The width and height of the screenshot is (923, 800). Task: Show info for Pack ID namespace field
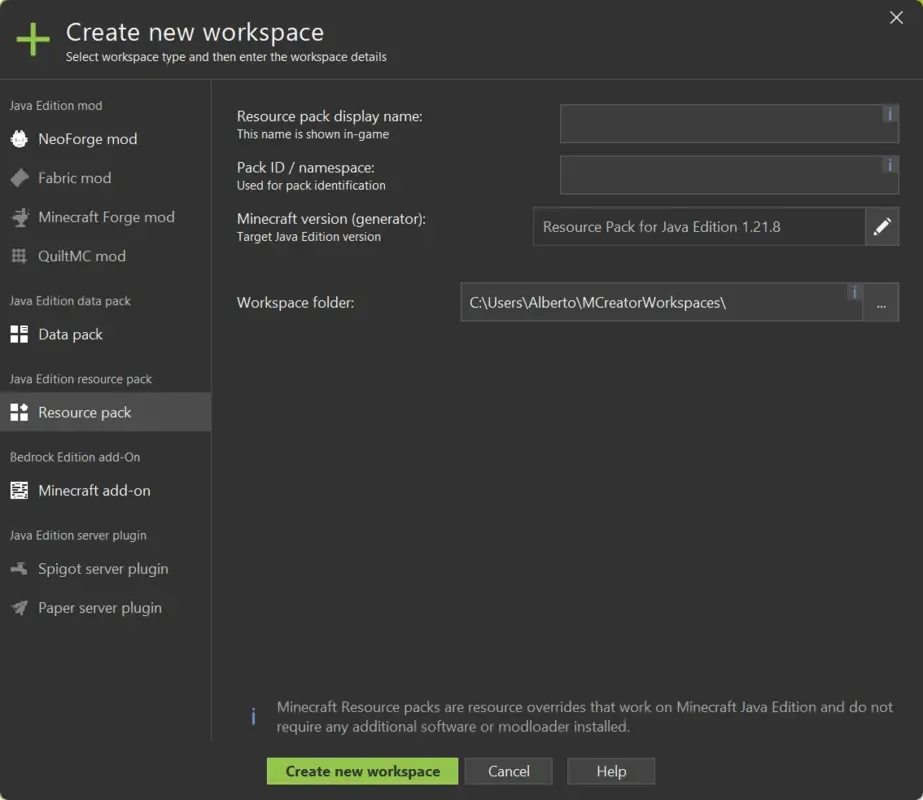click(x=889, y=166)
